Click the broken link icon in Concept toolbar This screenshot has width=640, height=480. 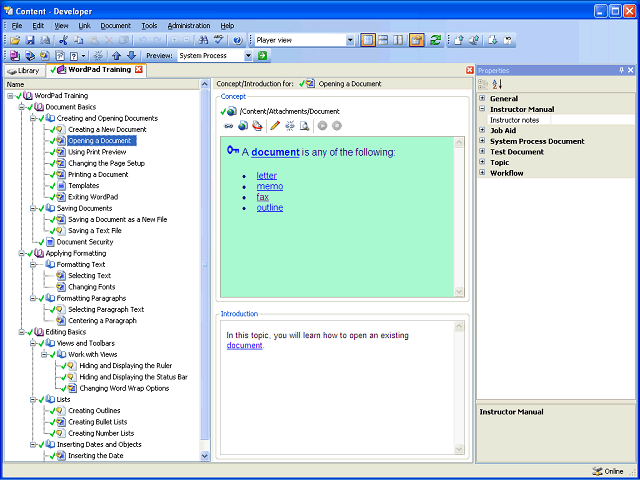(x=290, y=126)
